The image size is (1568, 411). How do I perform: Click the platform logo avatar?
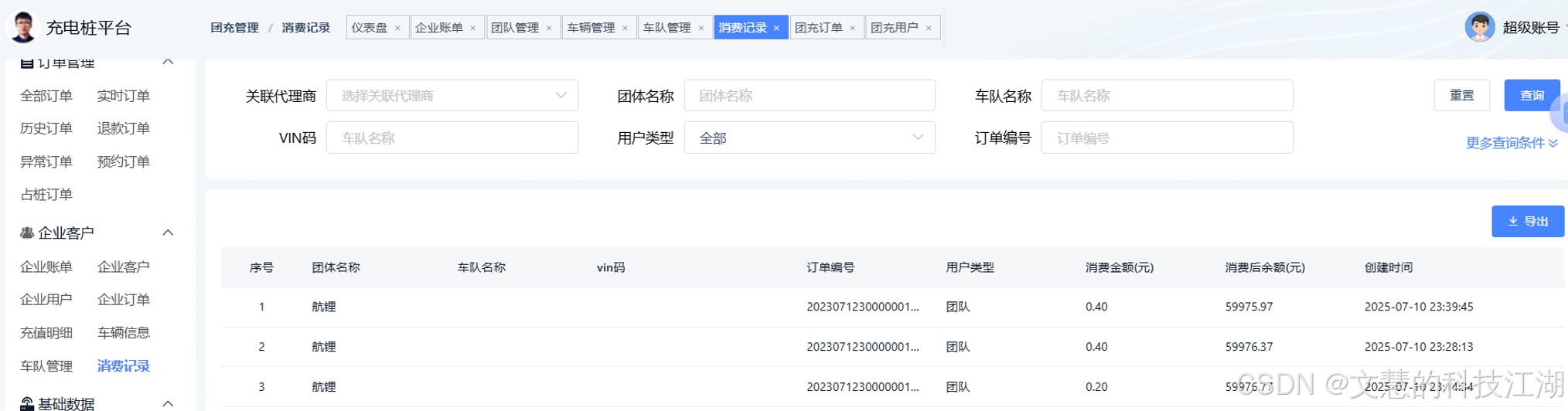coord(22,27)
